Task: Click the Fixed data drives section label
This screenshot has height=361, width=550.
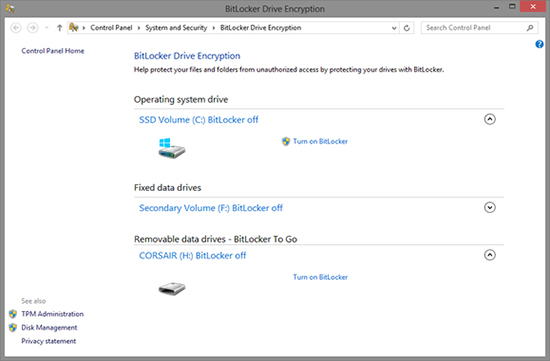Action: (x=168, y=188)
